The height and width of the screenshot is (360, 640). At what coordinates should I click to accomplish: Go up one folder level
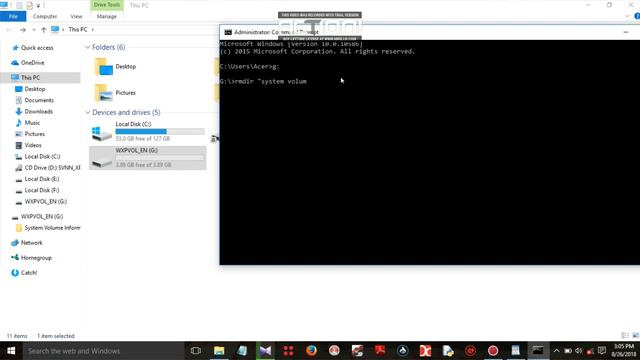click(x=44, y=30)
